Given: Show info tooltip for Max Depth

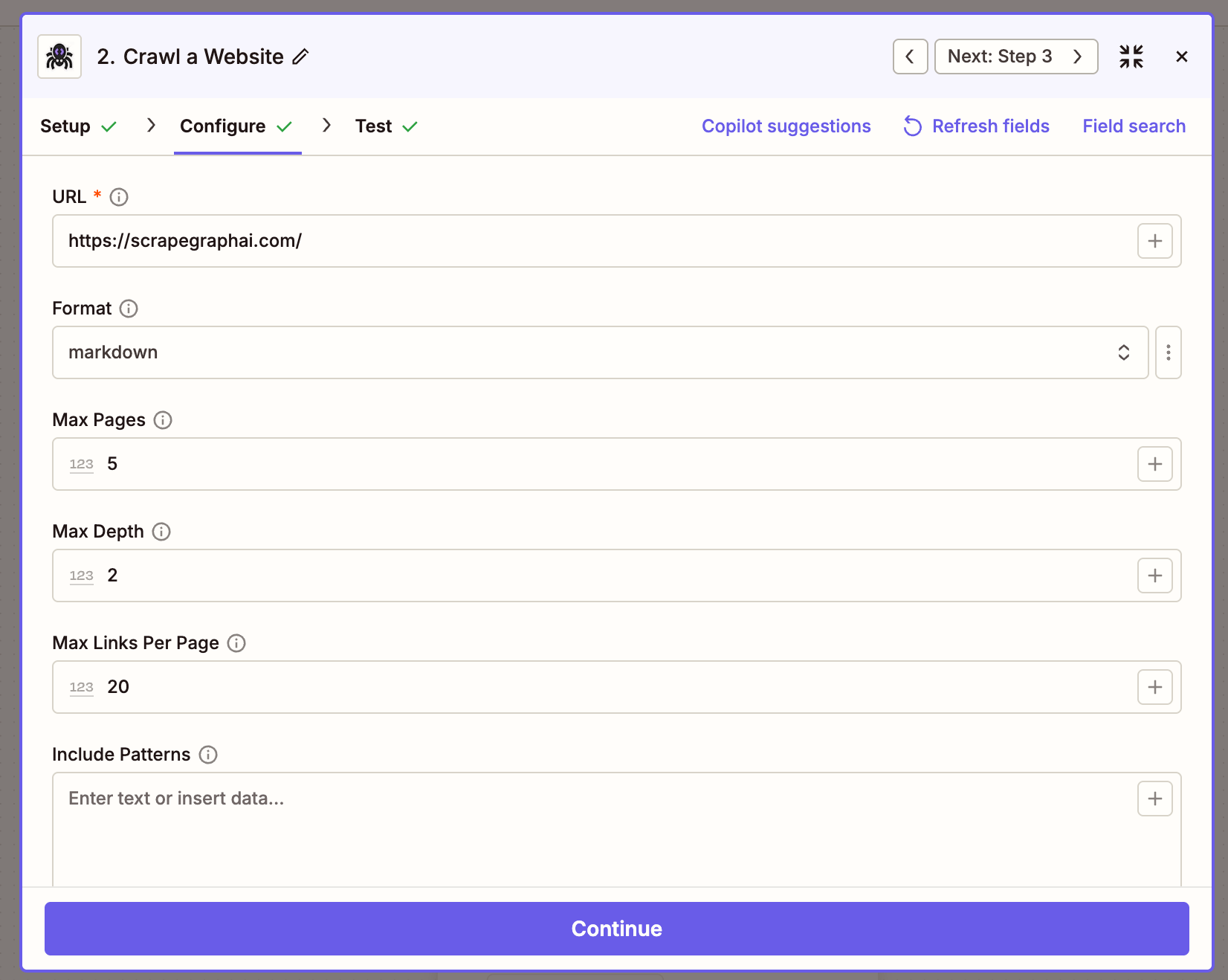Looking at the screenshot, I should [x=161, y=532].
